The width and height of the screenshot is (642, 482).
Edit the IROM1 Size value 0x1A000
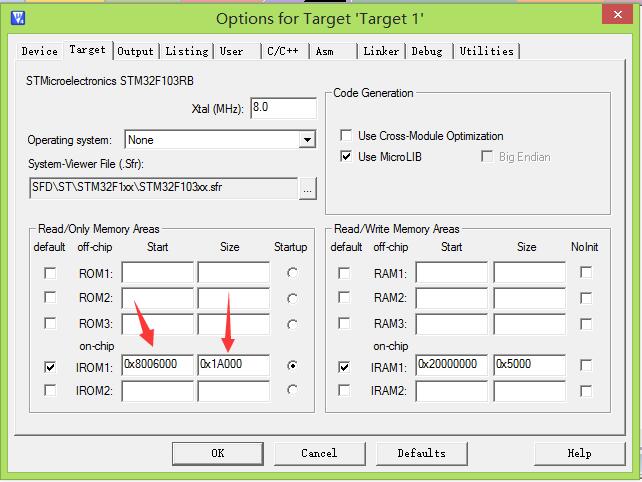pyautogui.click(x=233, y=365)
